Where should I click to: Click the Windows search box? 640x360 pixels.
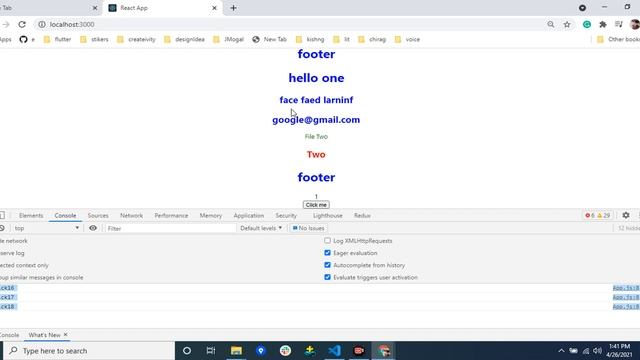(89, 351)
